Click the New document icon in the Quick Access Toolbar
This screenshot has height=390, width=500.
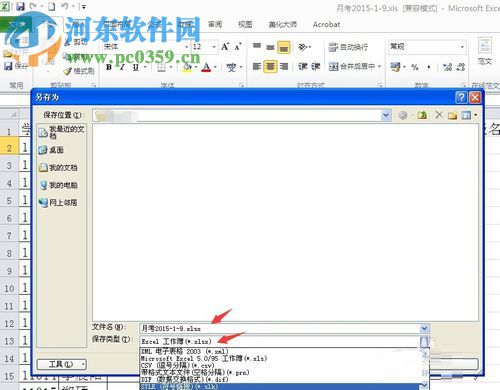(51, 6)
